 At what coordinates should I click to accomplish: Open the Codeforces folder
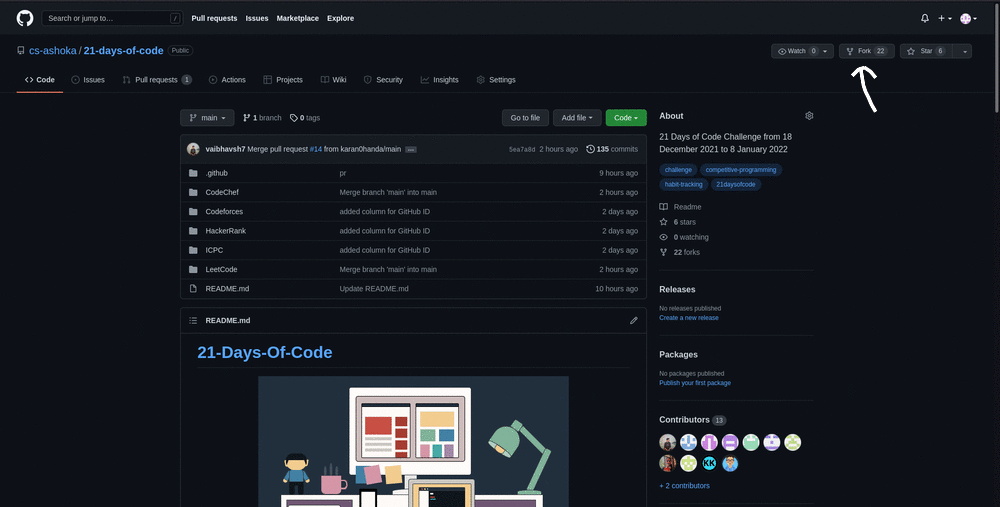224,212
